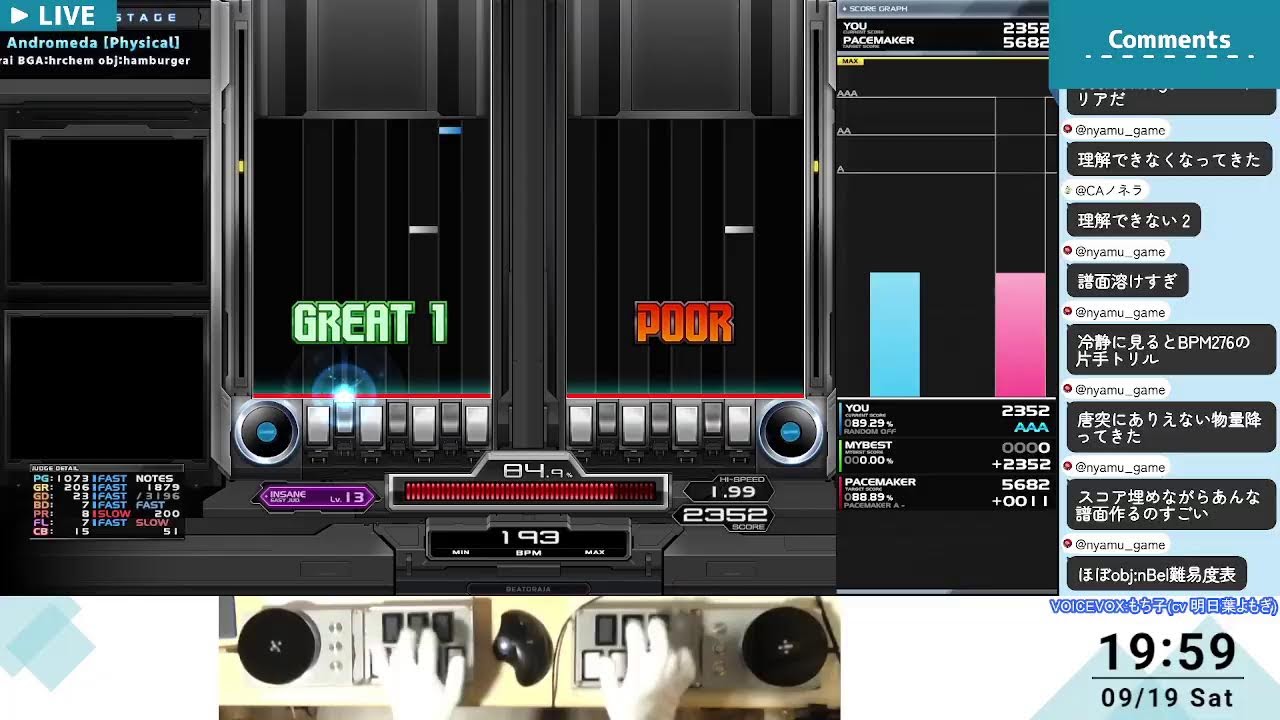Screen dimensions: 1280x720
Task: Click the YOU 89.29% AAA row
Action: [x=946, y=418]
